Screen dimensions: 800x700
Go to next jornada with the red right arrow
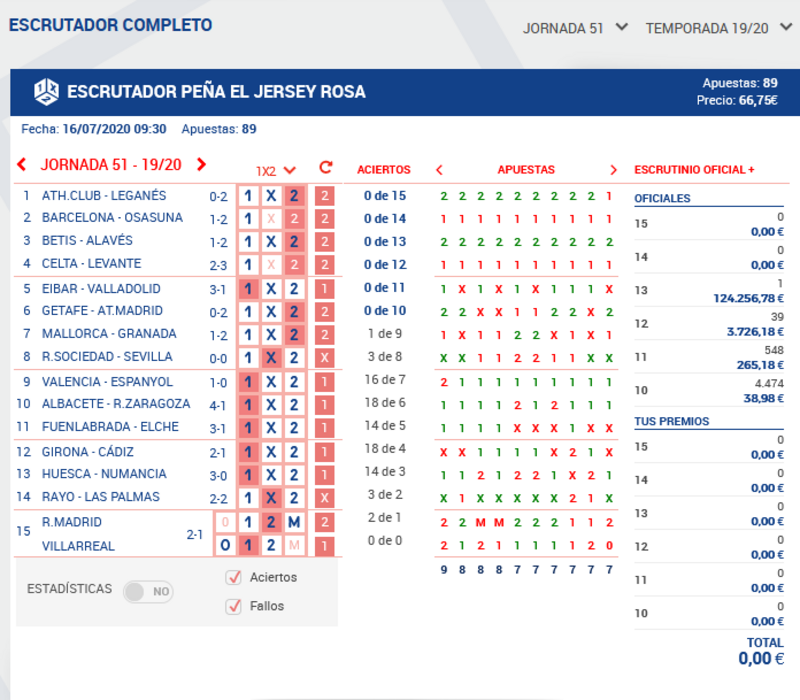pyautogui.click(x=202, y=164)
